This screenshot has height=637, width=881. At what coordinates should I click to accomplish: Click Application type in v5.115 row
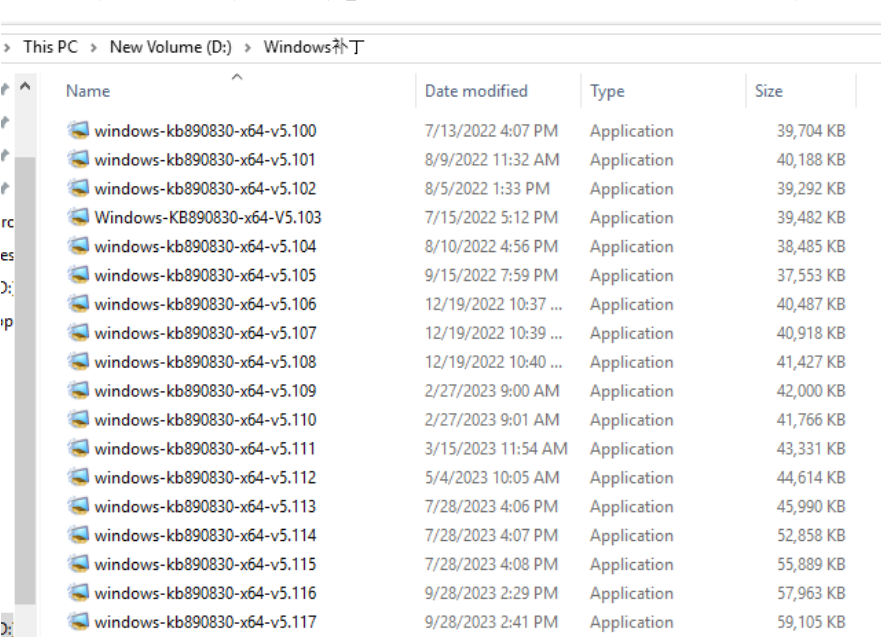(632, 565)
